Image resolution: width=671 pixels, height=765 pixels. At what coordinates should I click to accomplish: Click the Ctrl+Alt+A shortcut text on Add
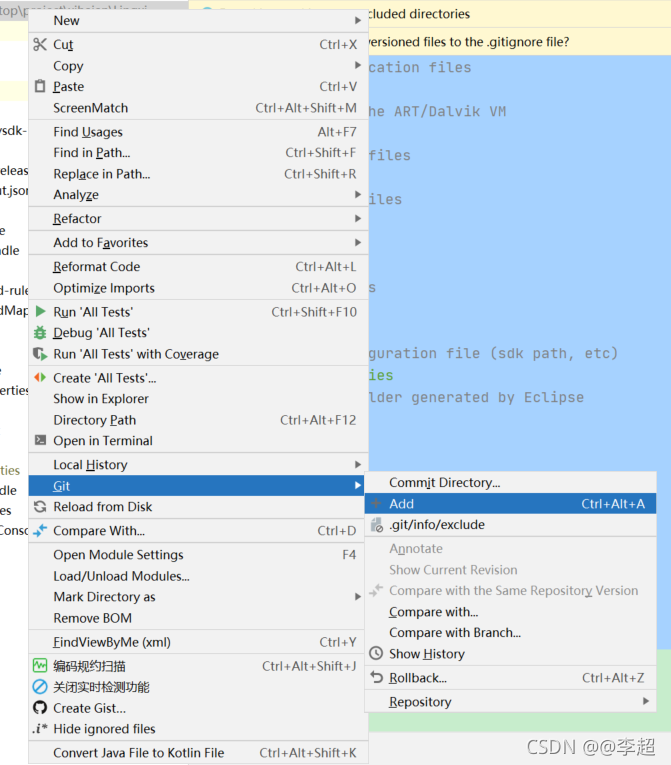pyautogui.click(x=613, y=503)
